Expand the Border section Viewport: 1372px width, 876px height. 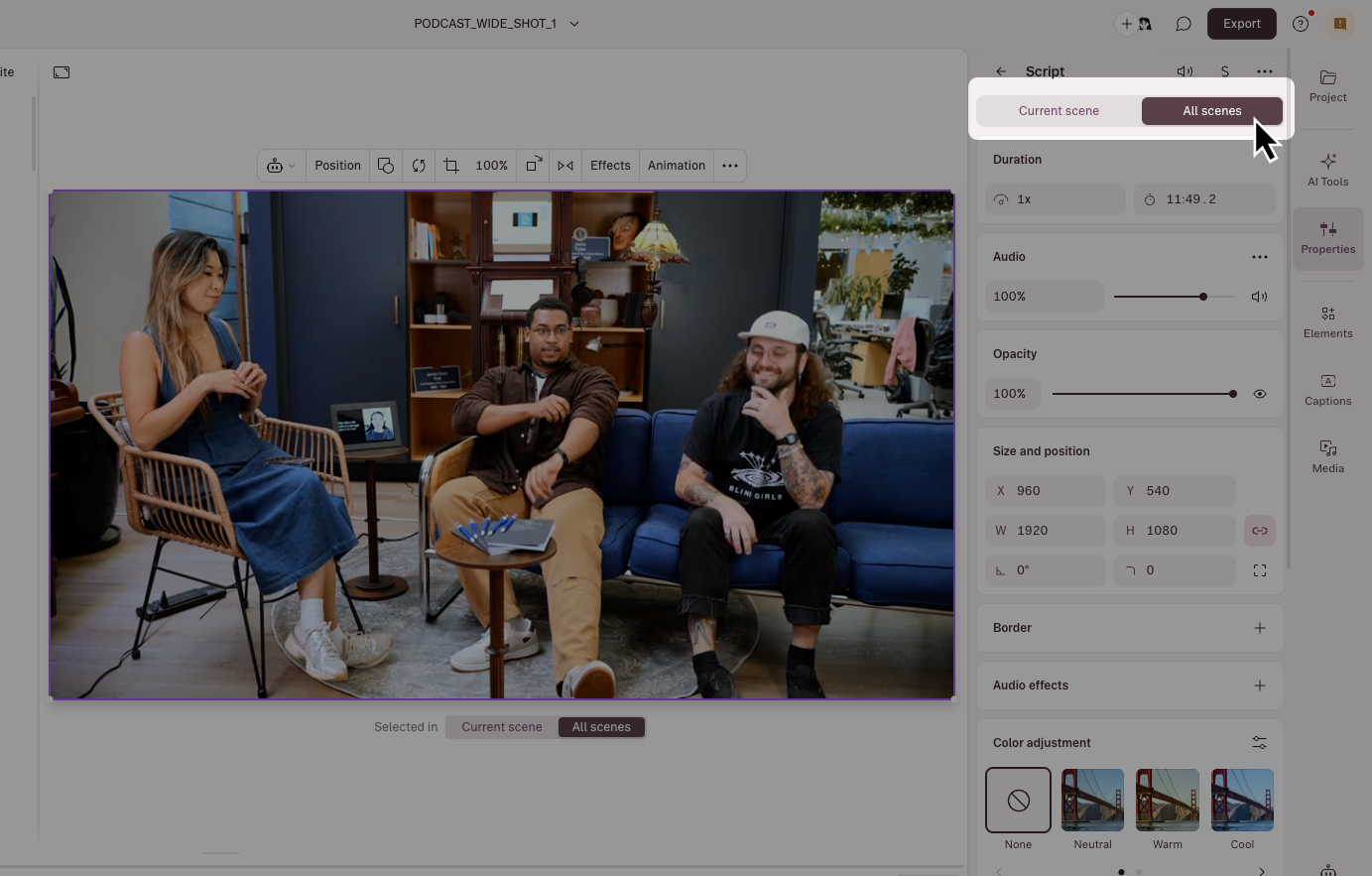(1259, 627)
